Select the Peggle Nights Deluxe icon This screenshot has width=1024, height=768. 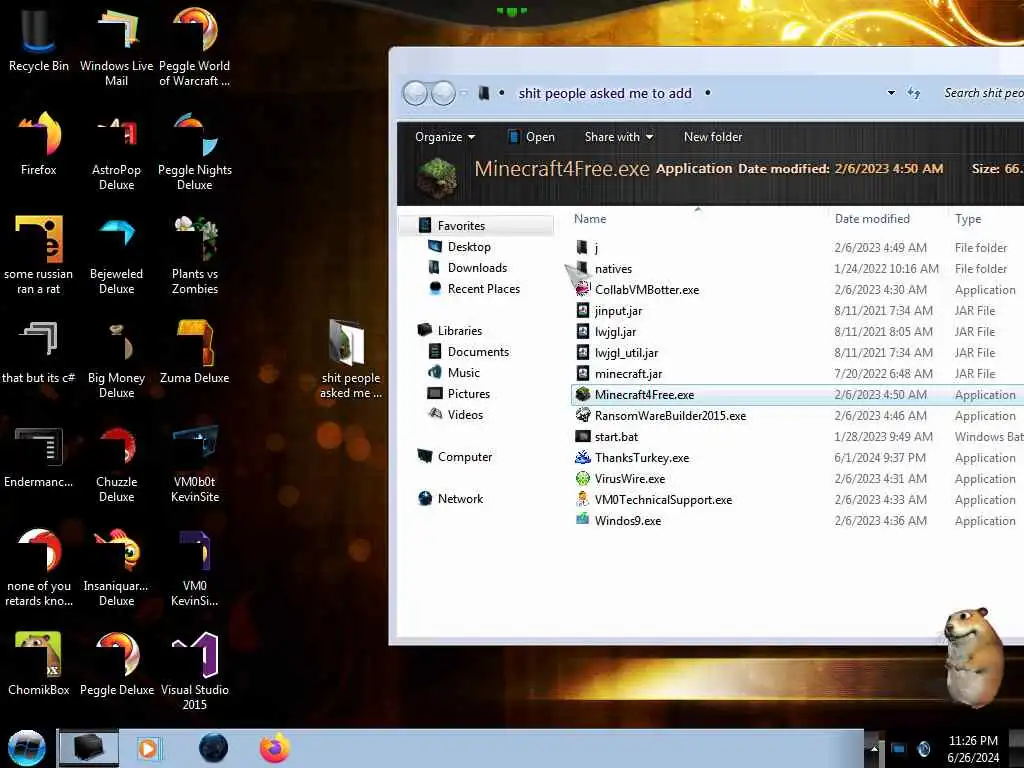click(x=195, y=152)
